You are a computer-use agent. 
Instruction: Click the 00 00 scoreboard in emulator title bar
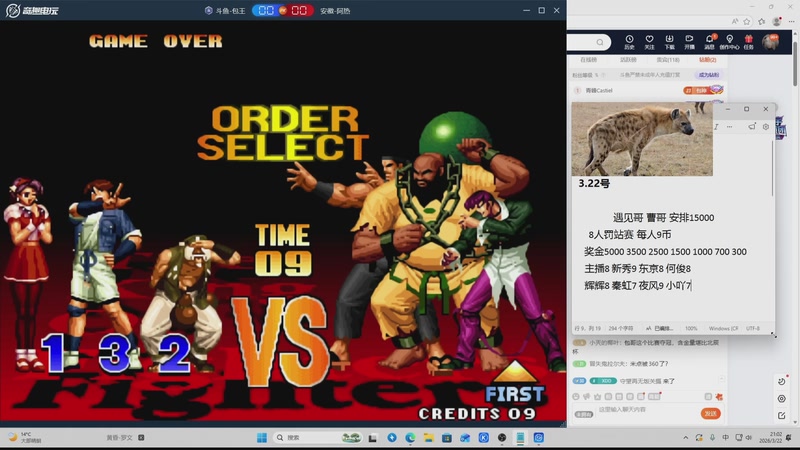click(282, 10)
